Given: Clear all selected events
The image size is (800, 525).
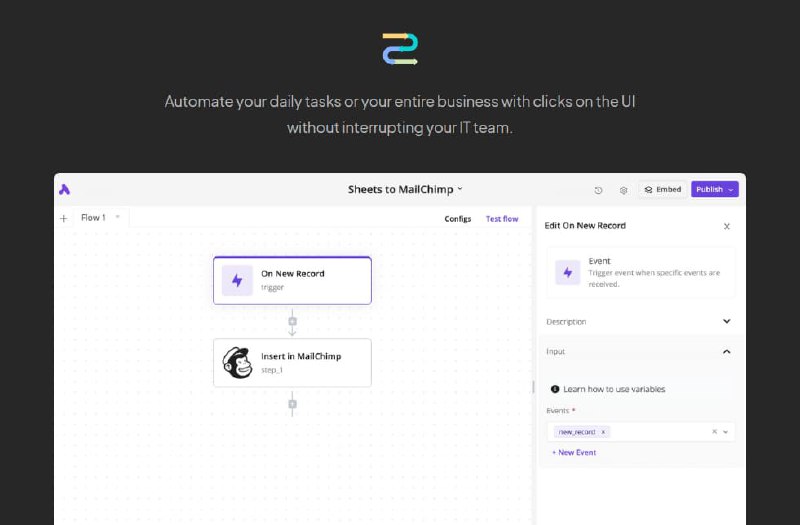Looking at the screenshot, I should click(x=714, y=432).
